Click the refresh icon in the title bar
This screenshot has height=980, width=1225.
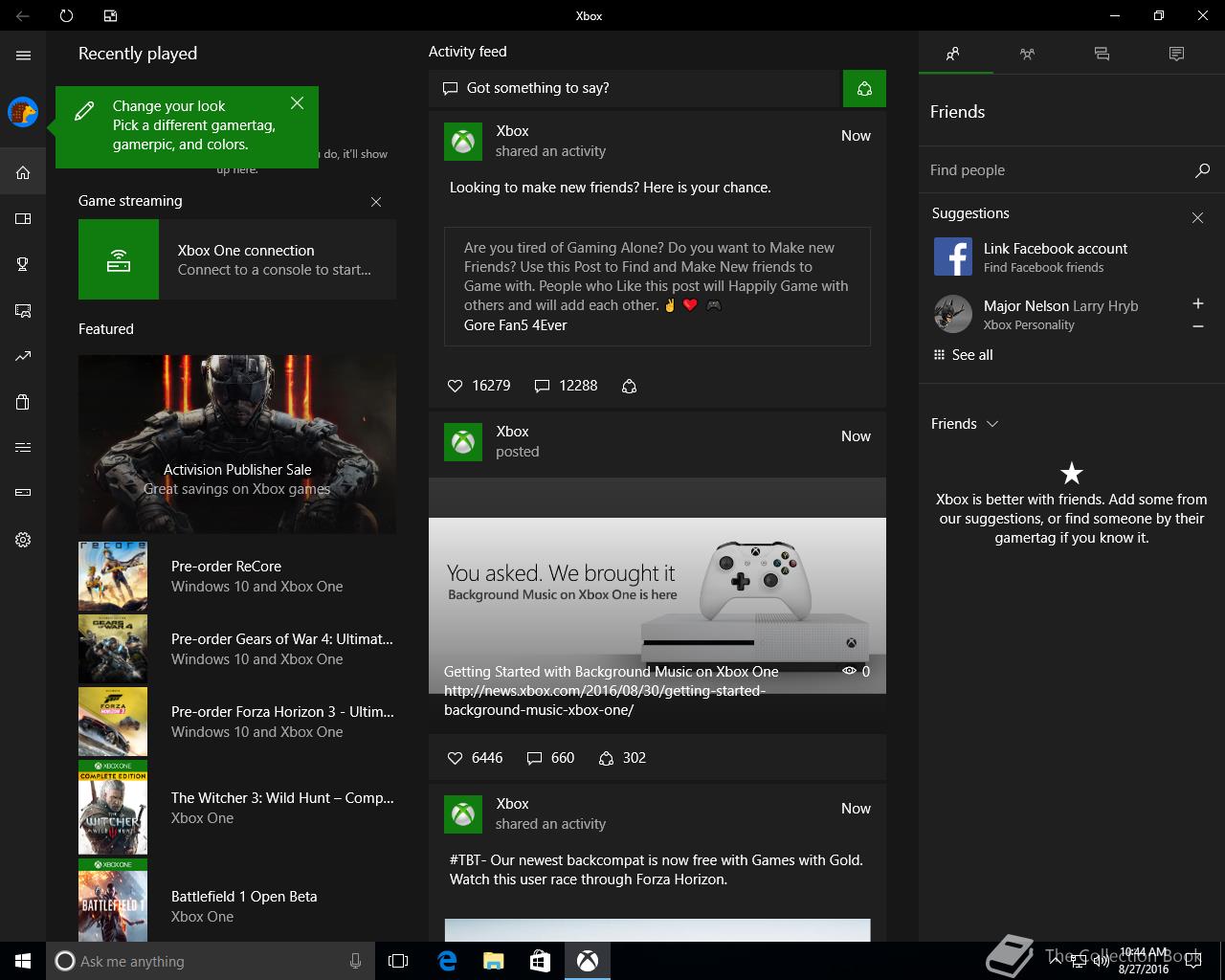66,15
